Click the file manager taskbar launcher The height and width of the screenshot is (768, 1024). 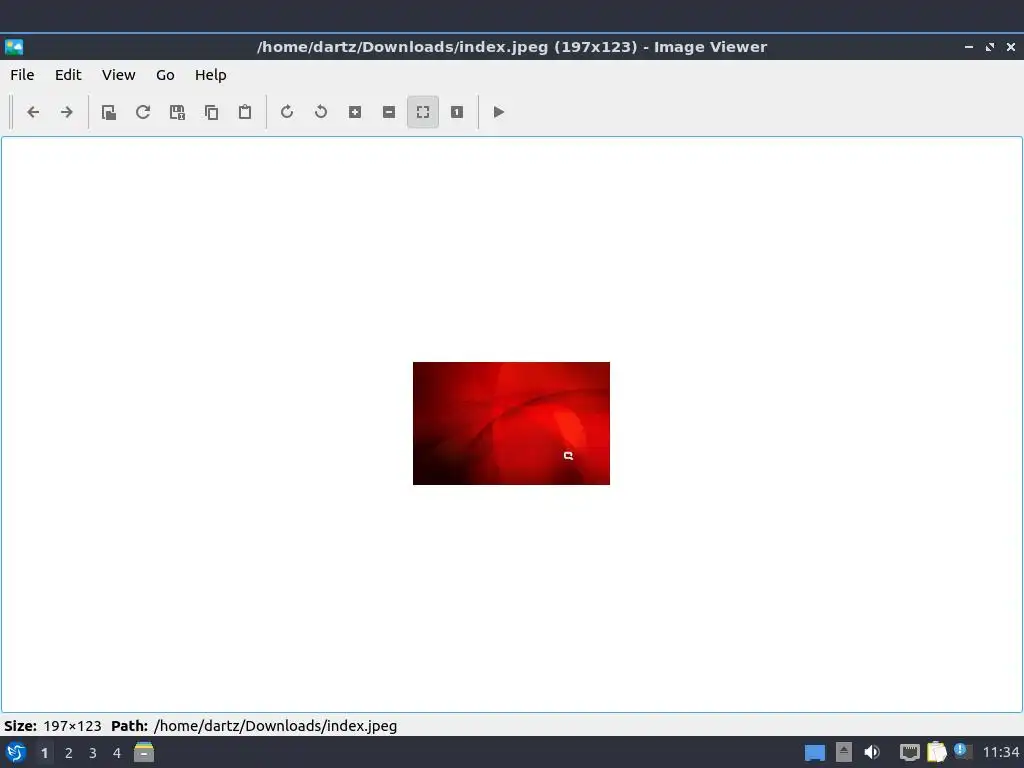point(144,752)
